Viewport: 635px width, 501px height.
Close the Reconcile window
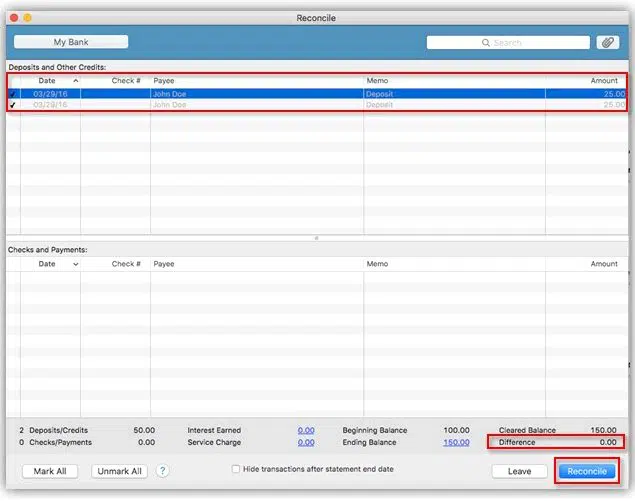point(14,17)
